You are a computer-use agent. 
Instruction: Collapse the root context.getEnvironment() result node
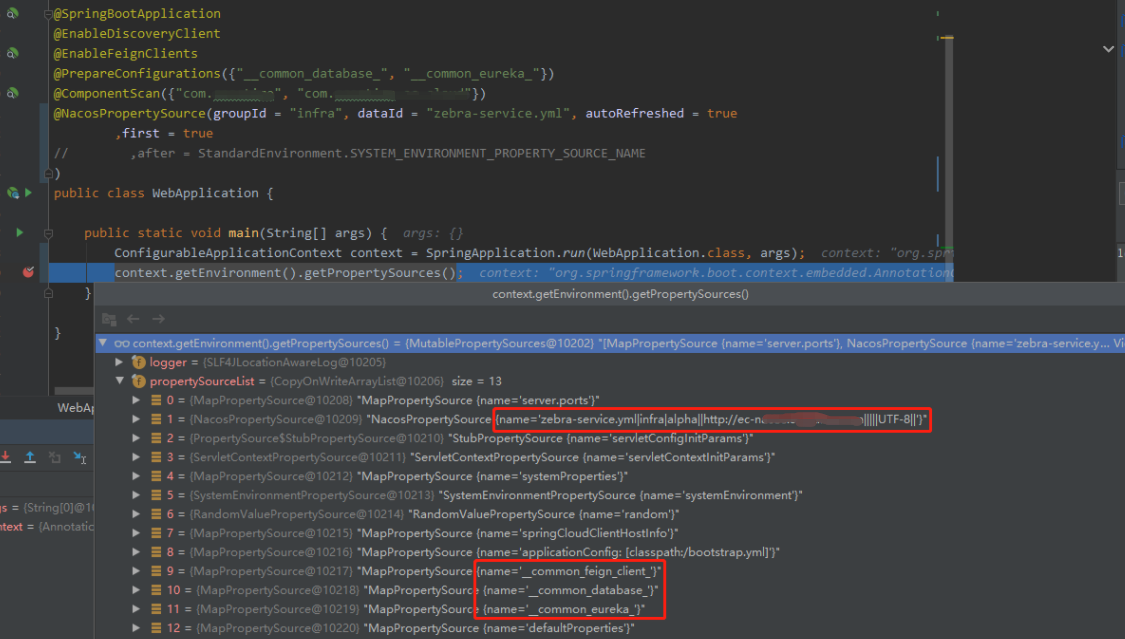coord(103,343)
